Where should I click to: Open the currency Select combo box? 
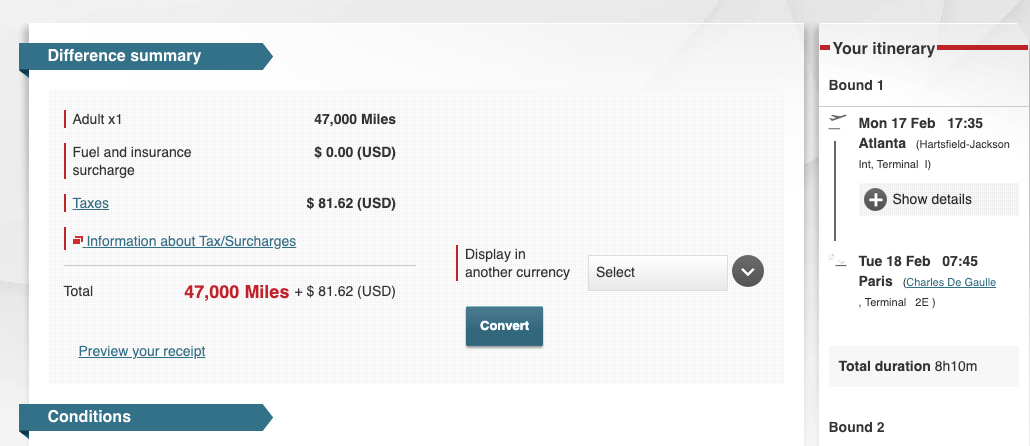pyautogui.click(x=657, y=272)
